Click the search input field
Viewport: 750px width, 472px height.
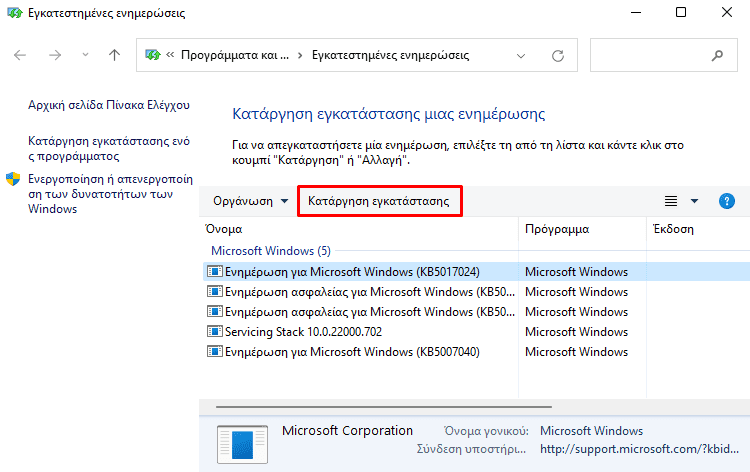(x=663, y=55)
